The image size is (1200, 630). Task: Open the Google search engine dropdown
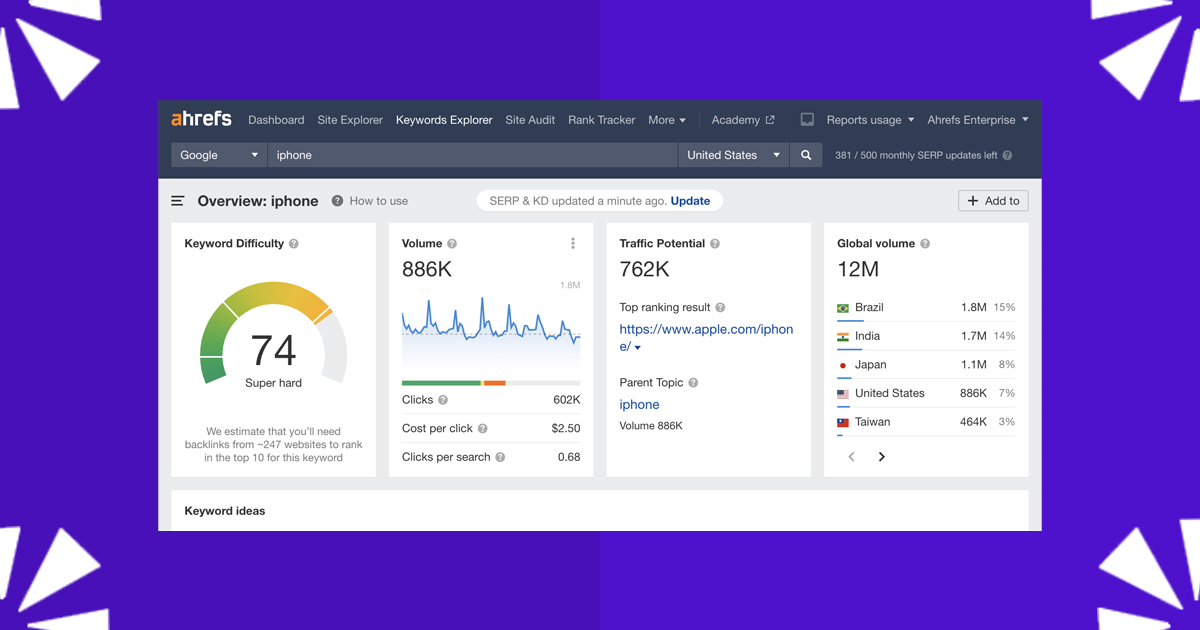[219, 155]
